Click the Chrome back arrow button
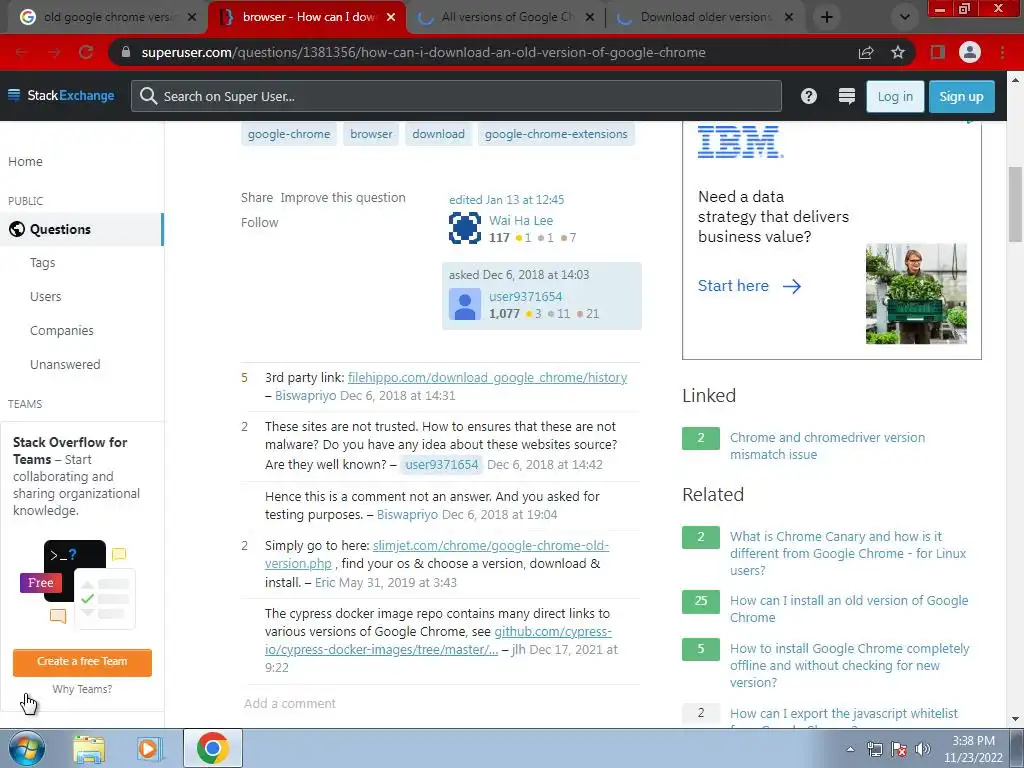1024x768 pixels. pos(22,52)
